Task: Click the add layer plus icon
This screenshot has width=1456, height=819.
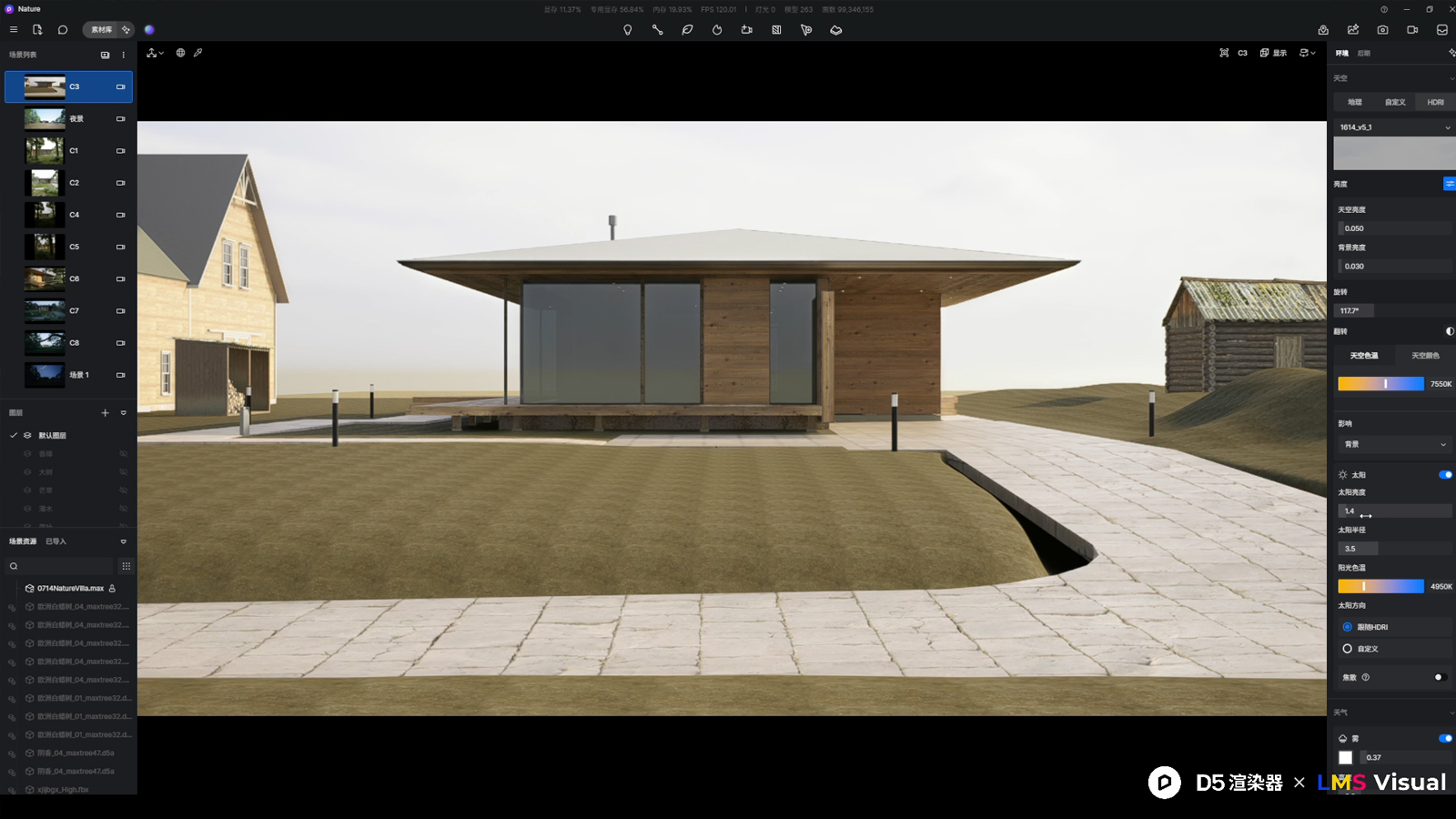Action: tap(105, 413)
